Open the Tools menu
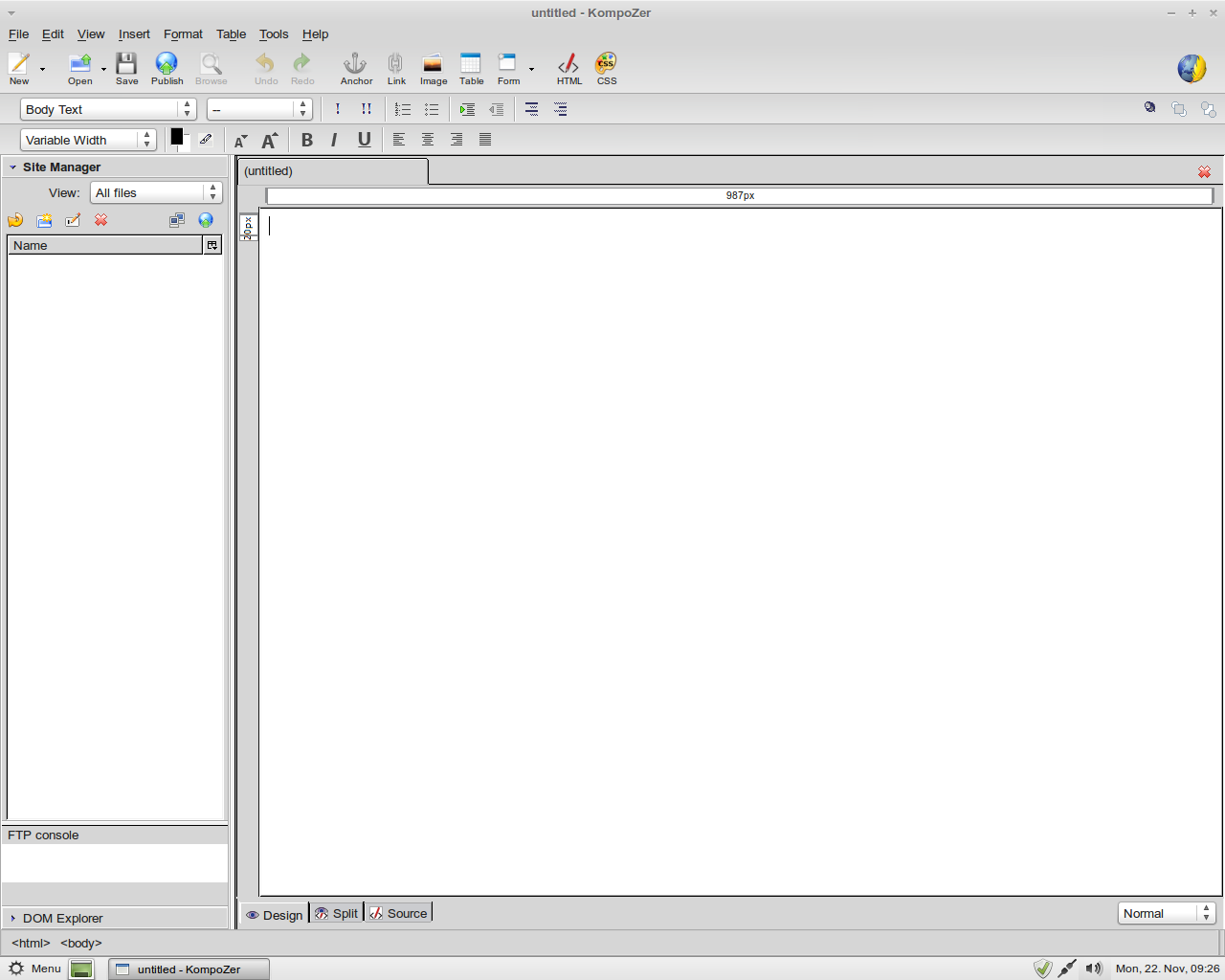The height and width of the screenshot is (980, 1225). tap(274, 34)
